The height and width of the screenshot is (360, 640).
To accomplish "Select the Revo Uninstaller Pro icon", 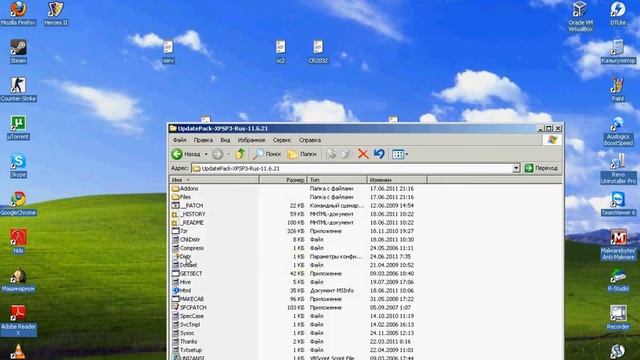I will (x=618, y=169).
